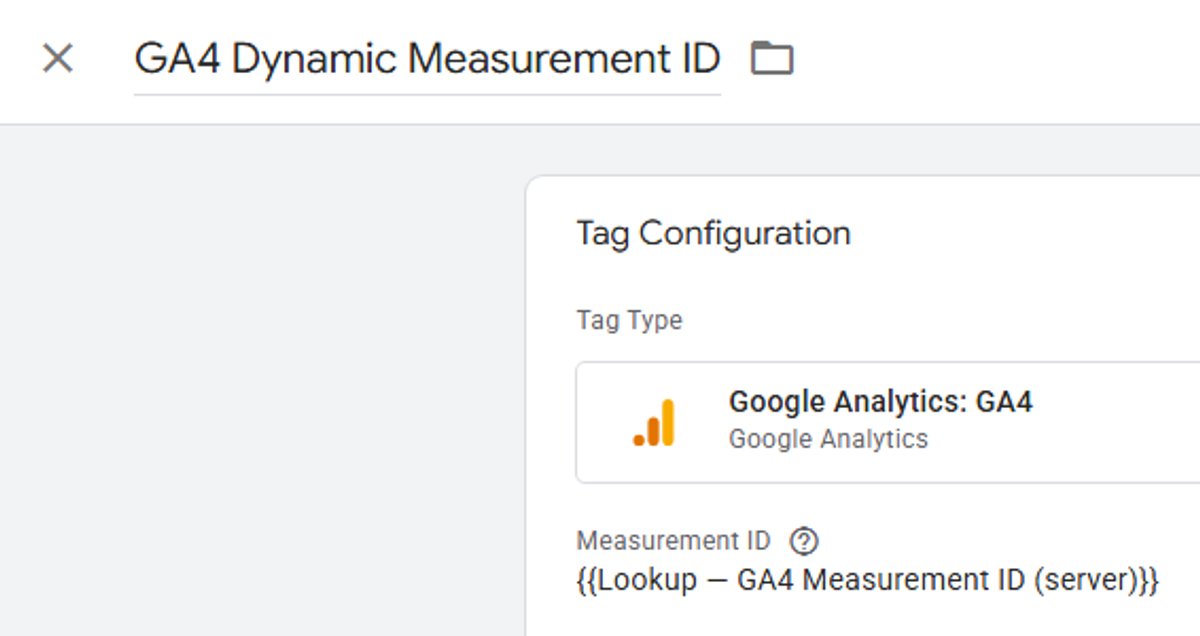Image resolution: width=1200 pixels, height=636 pixels.
Task: Edit the tag name GA4 Dynamic Measurement ID
Action: tap(427, 60)
